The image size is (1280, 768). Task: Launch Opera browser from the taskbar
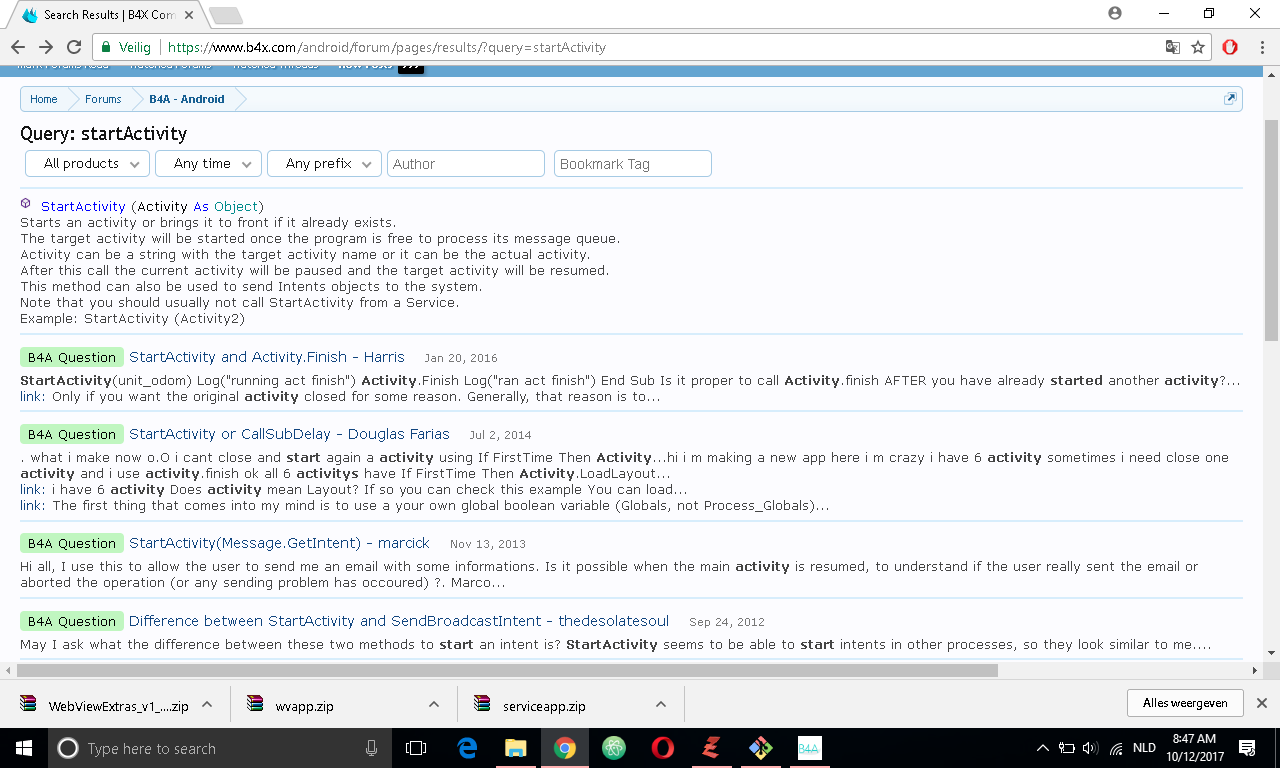(x=662, y=748)
